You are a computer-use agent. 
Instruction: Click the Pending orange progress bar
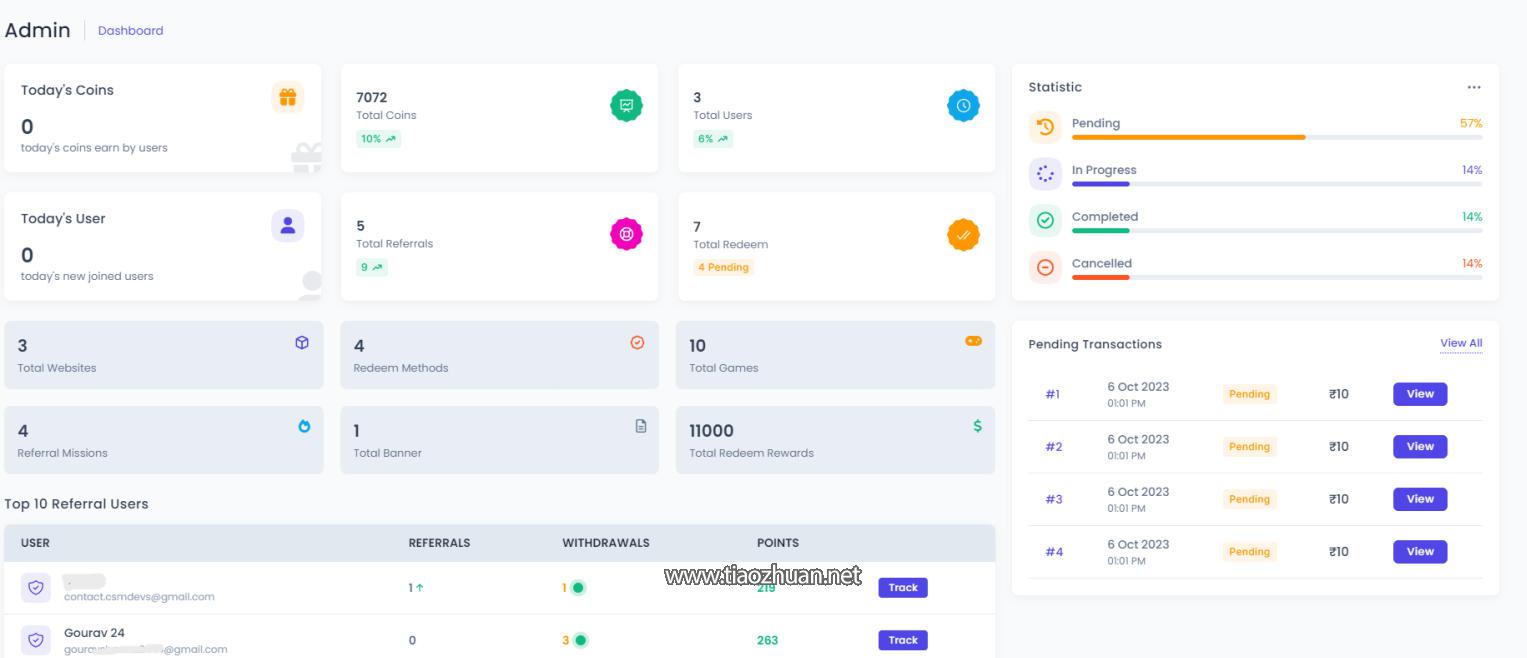pos(1189,137)
